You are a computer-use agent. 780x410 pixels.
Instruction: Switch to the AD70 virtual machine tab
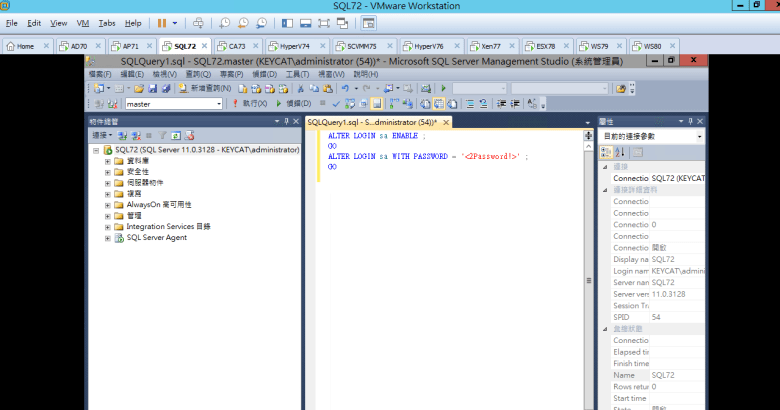pos(72,46)
